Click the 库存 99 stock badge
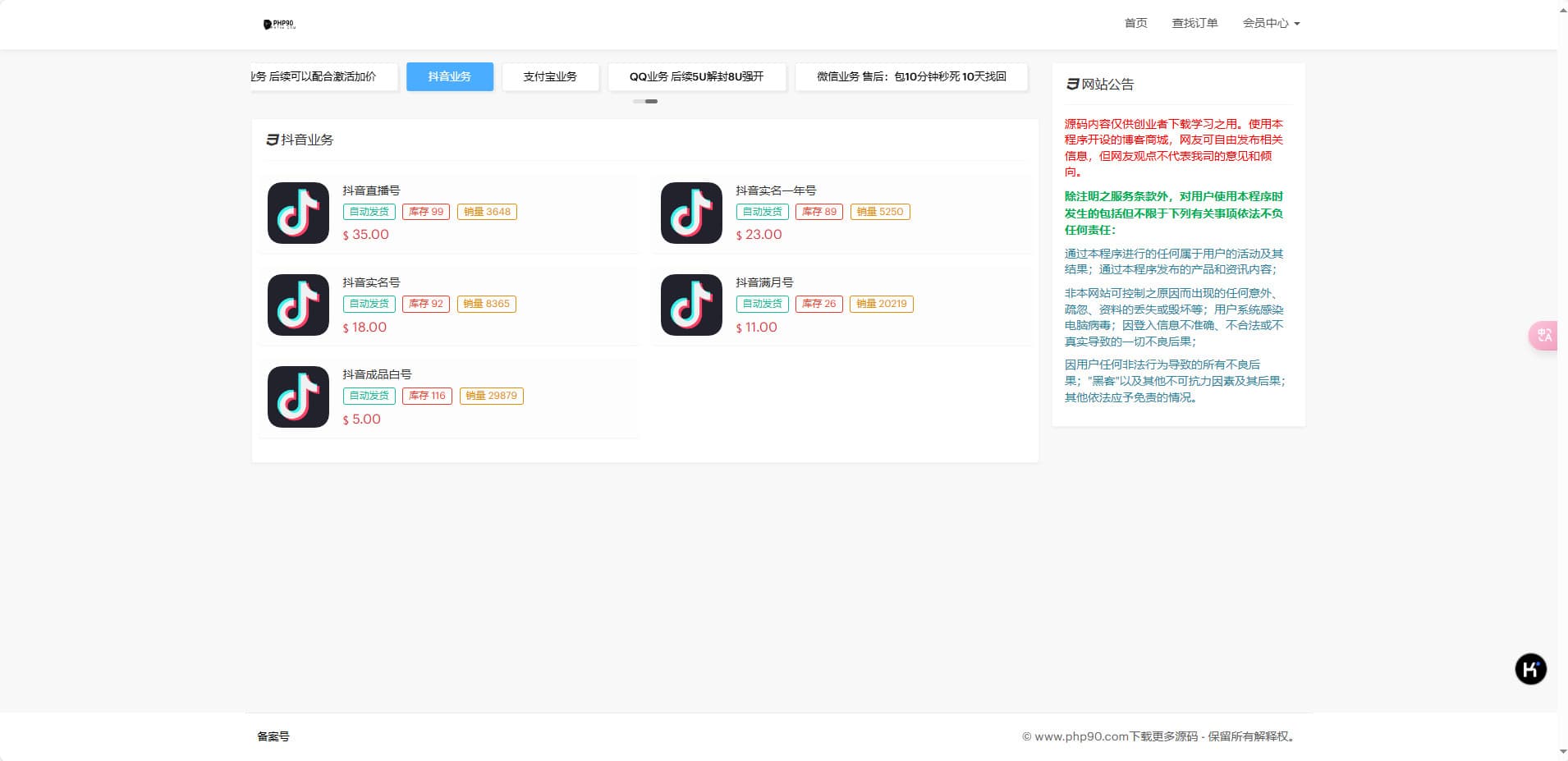The width and height of the screenshot is (1568, 761). (426, 212)
